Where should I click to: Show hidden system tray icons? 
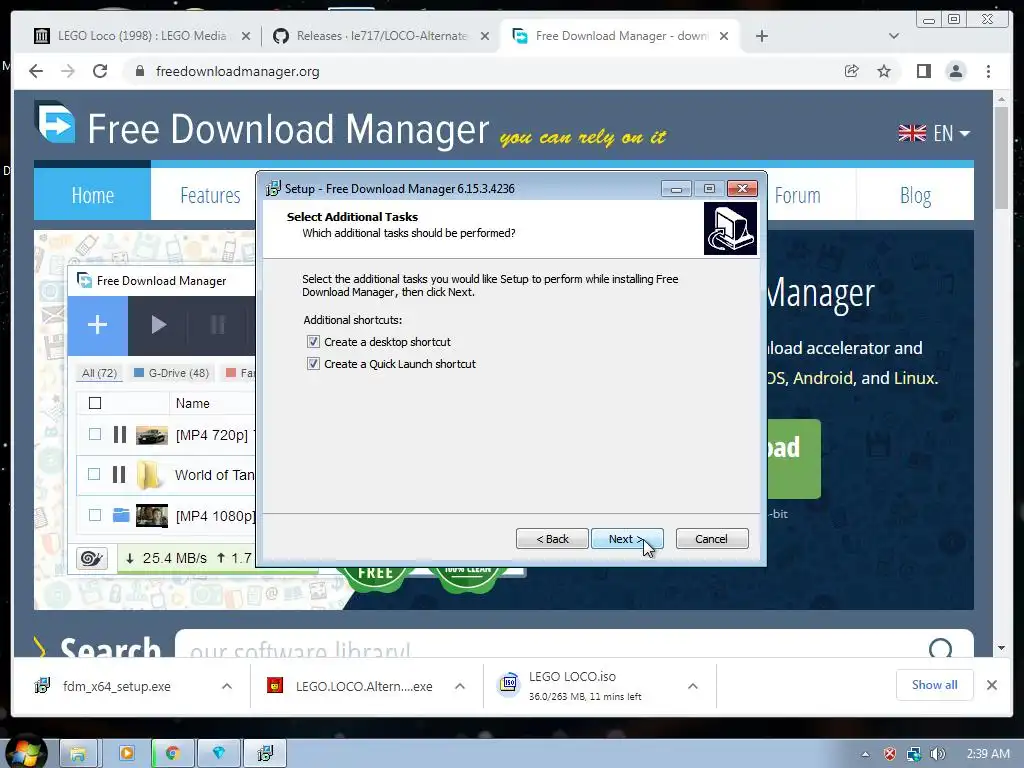pyautogui.click(x=865, y=754)
